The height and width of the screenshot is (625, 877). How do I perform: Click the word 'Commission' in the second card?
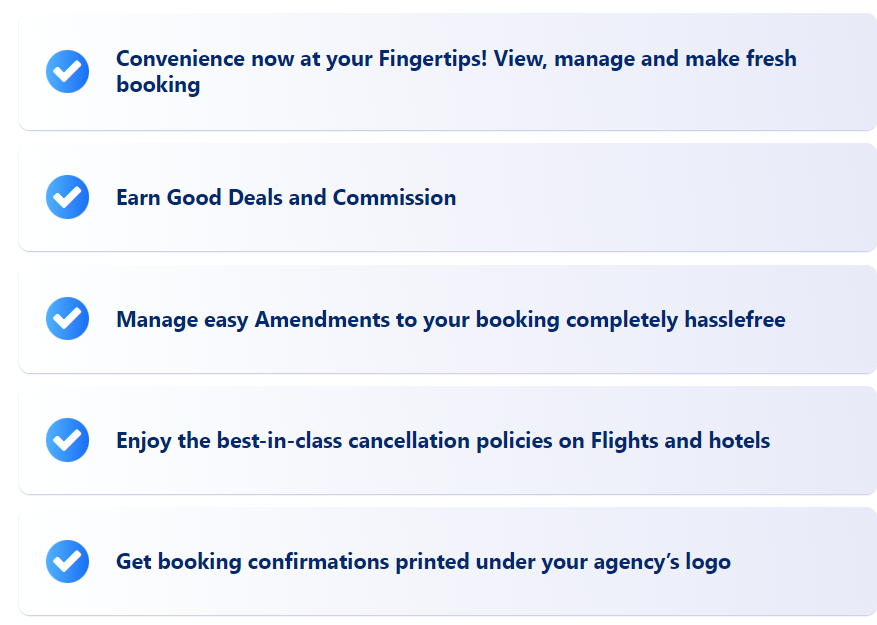394,198
